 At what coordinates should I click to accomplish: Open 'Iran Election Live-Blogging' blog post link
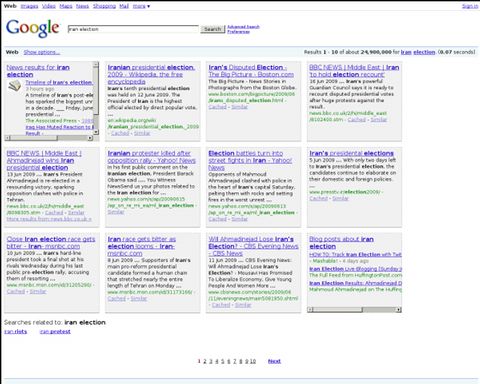[x=355, y=269]
